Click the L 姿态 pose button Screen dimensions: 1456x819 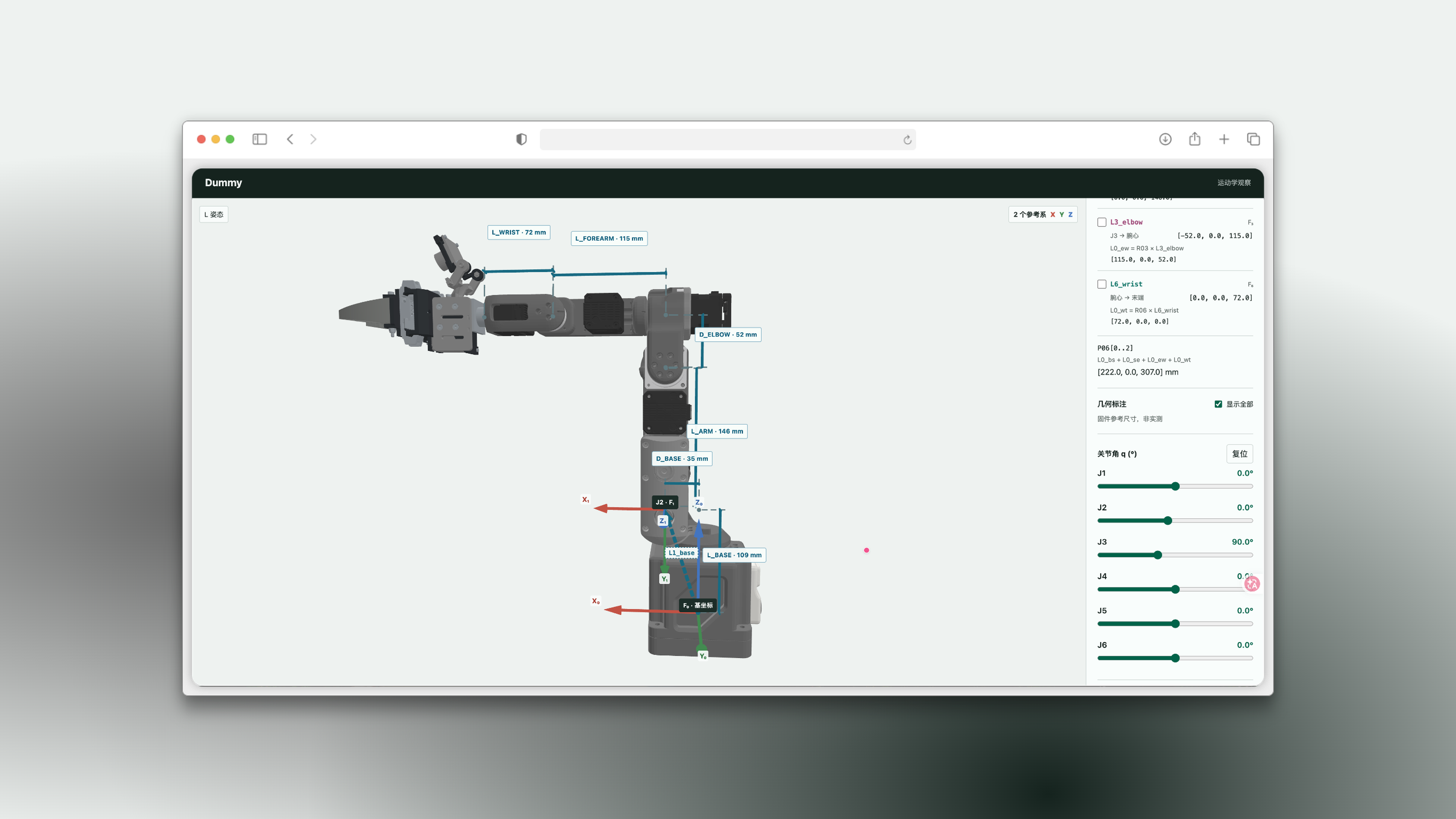coord(213,214)
